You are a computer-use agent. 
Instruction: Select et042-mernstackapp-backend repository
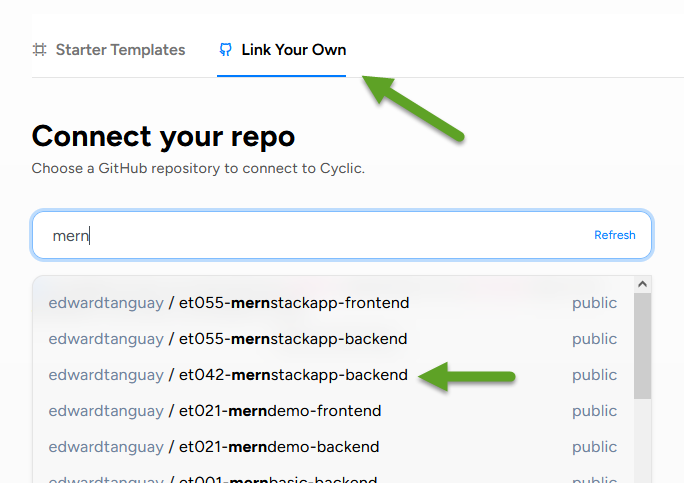333,375
